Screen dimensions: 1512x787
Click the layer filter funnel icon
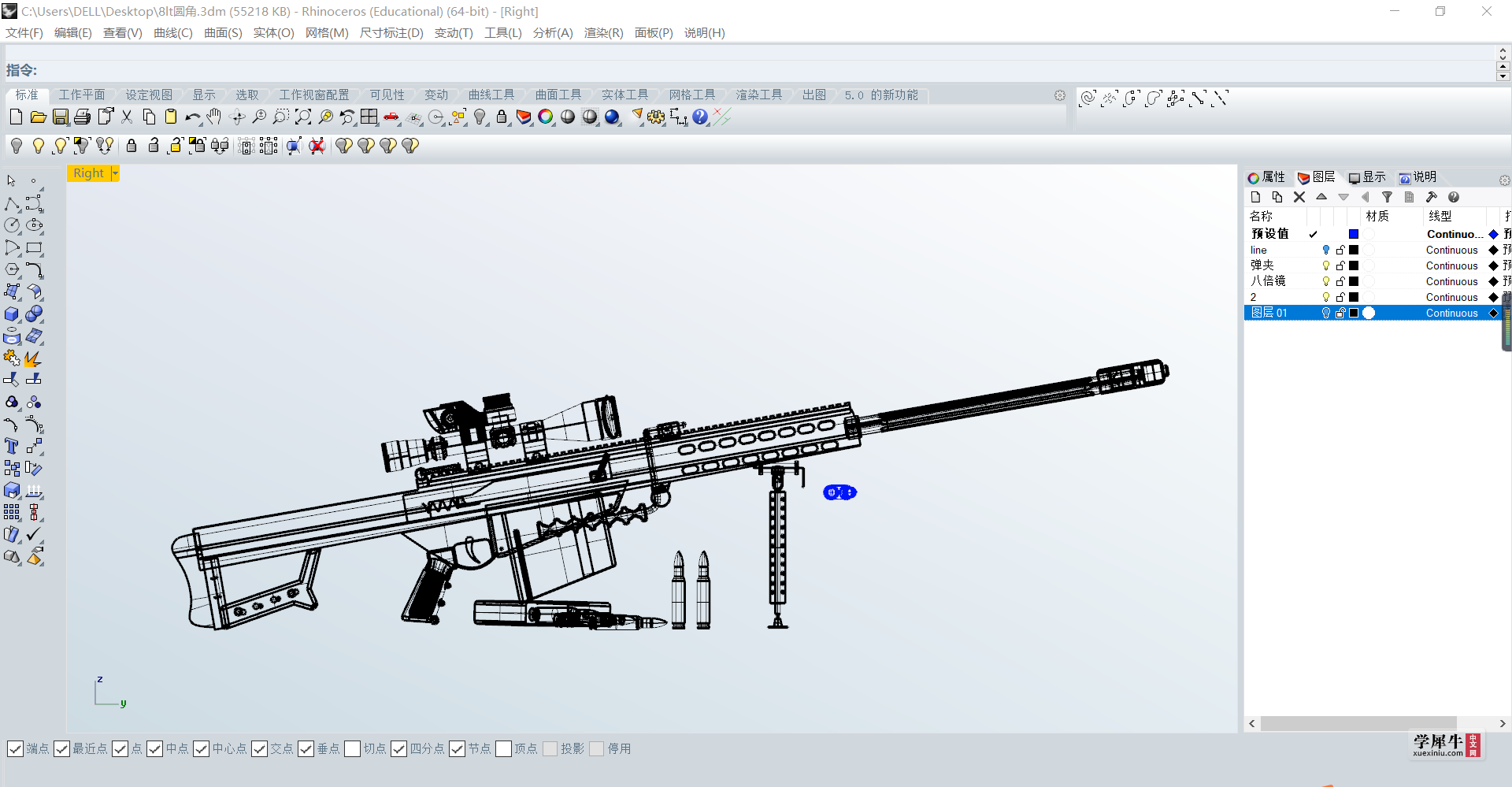pos(1387,197)
